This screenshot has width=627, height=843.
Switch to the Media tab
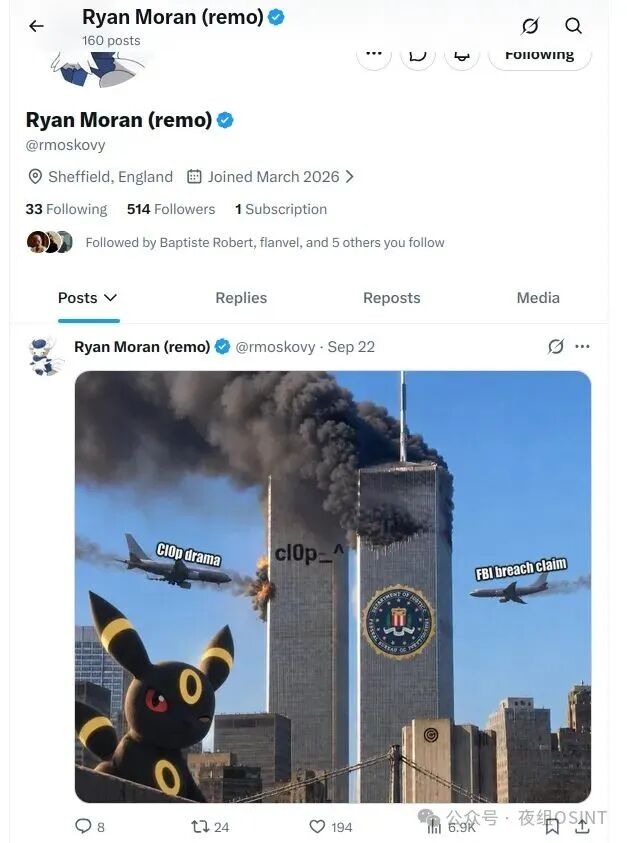tap(538, 298)
